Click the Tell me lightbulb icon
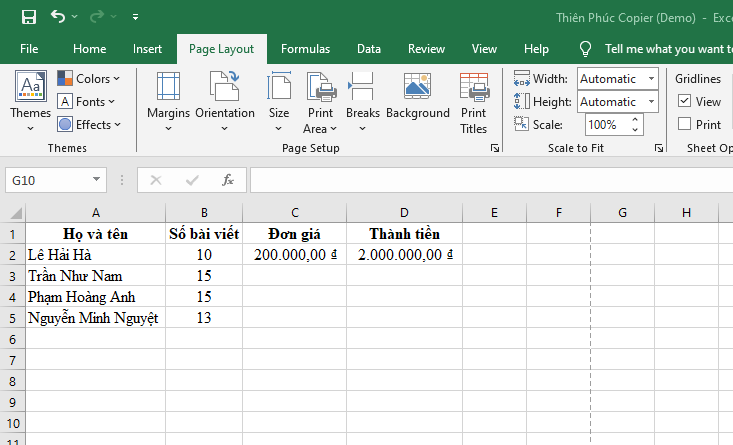Viewport: 733px width, 445px height. (585, 49)
